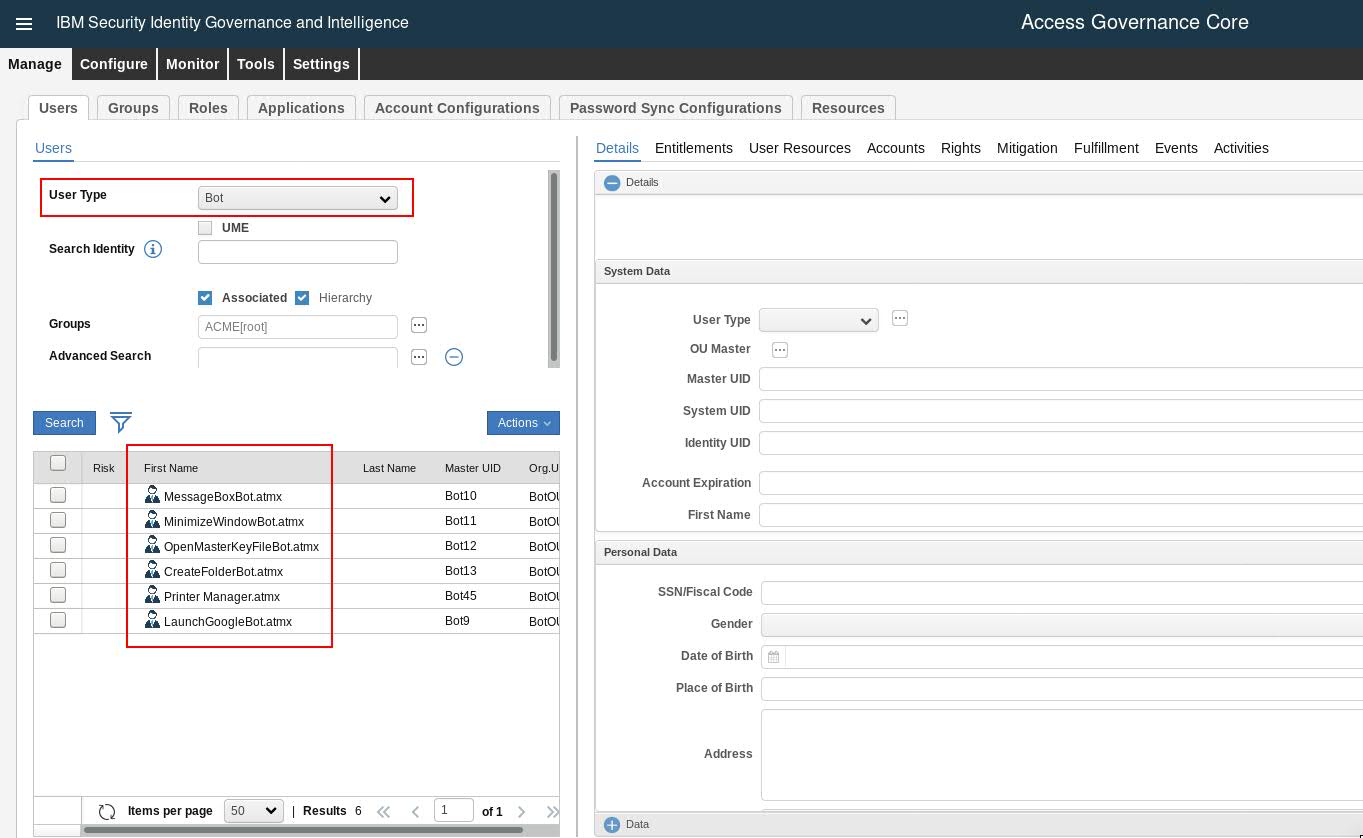The height and width of the screenshot is (838, 1363).
Task: Click the filter funnel icon
Action: (121, 422)
